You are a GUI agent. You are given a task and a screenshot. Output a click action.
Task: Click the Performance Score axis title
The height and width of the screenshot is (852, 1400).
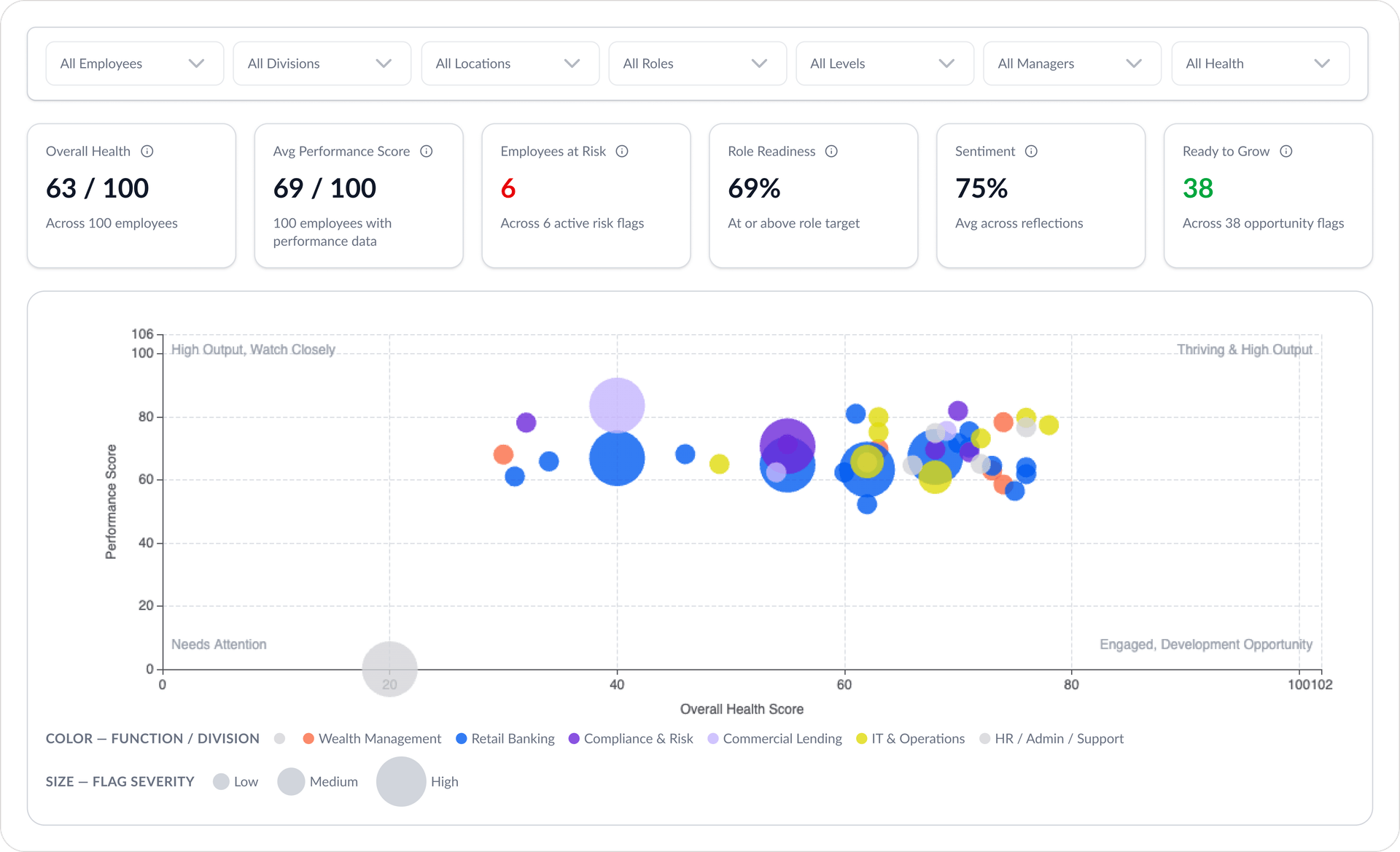[x=111, y=502]
